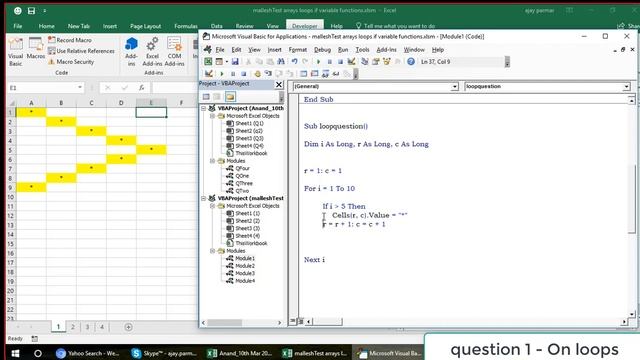Save the VBA project with the floppy icon

coord(235,62)
